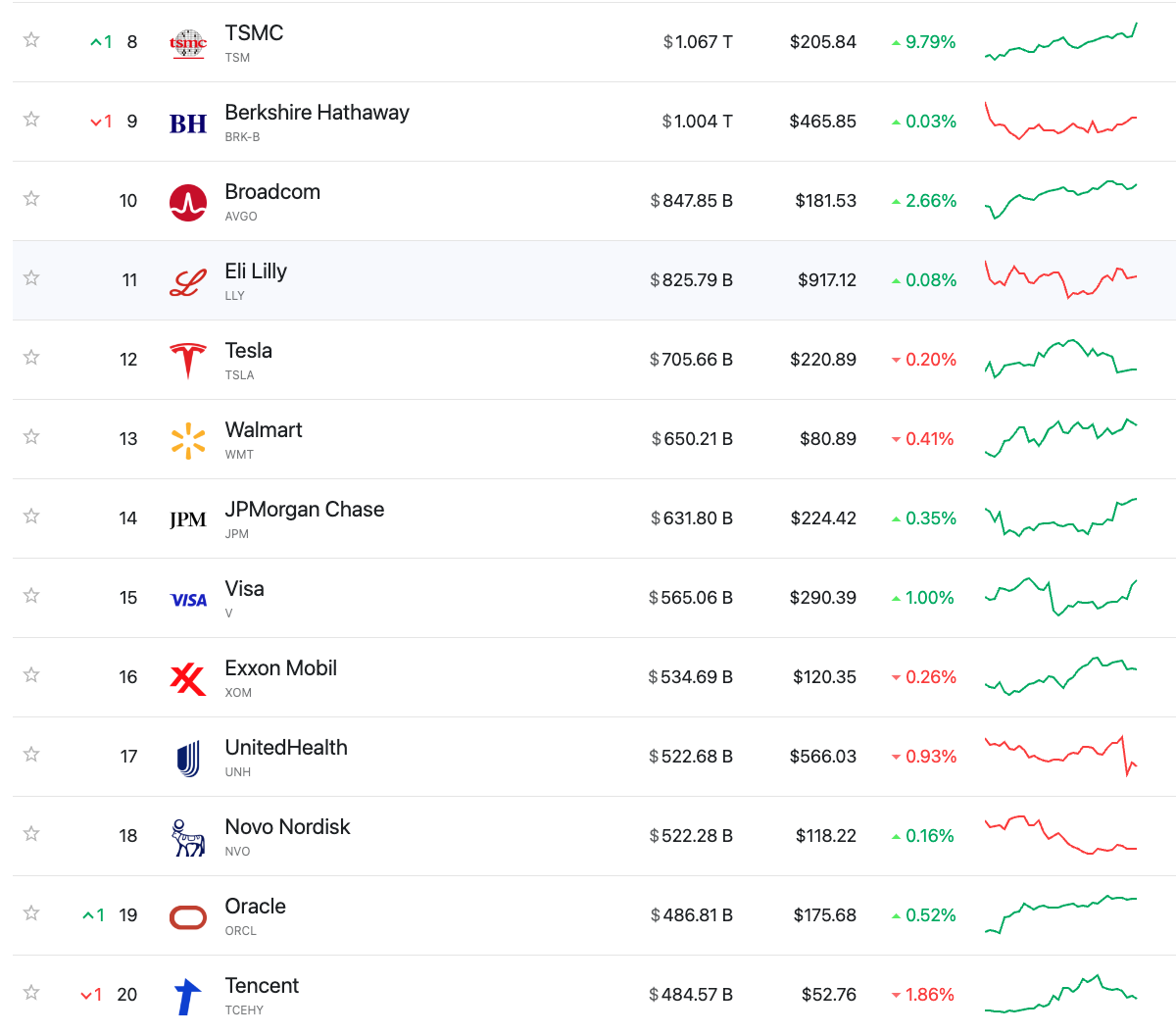This screenshot has width=1176, height=1034.
Task: Click the Walmart spark logo
Action: point(187,441)
